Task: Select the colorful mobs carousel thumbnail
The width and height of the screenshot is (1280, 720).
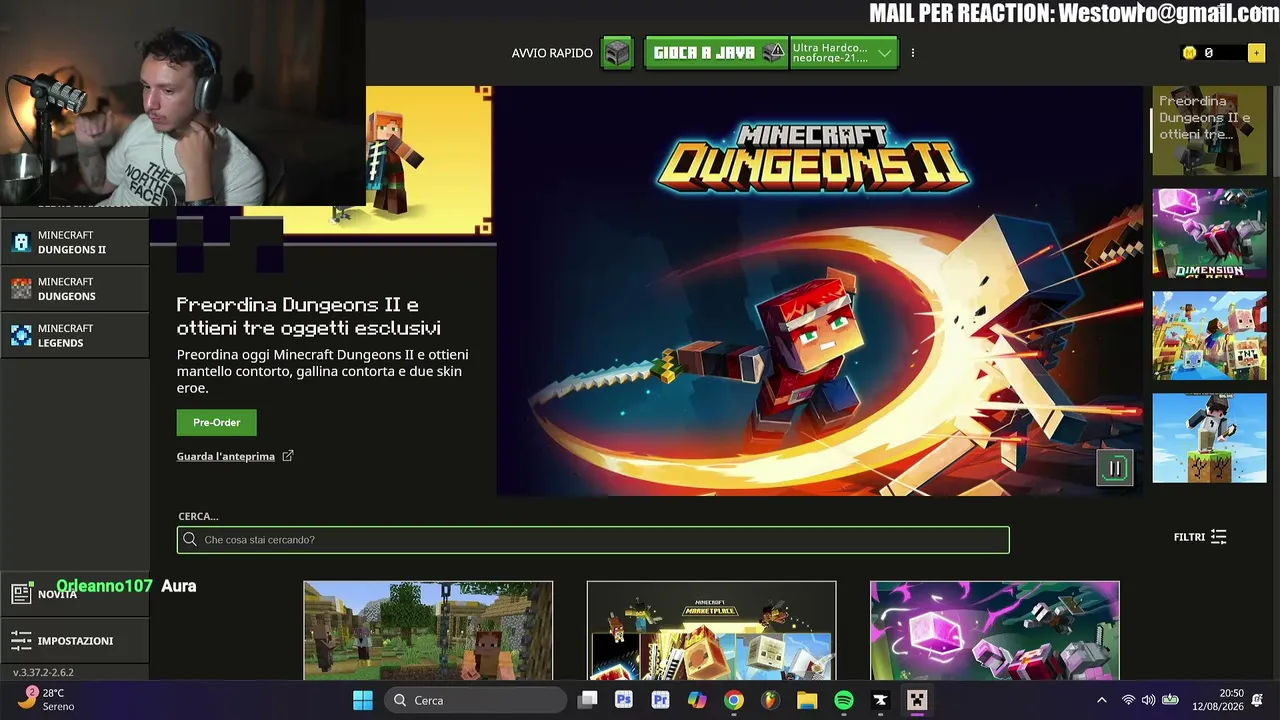Action: 1209,335
